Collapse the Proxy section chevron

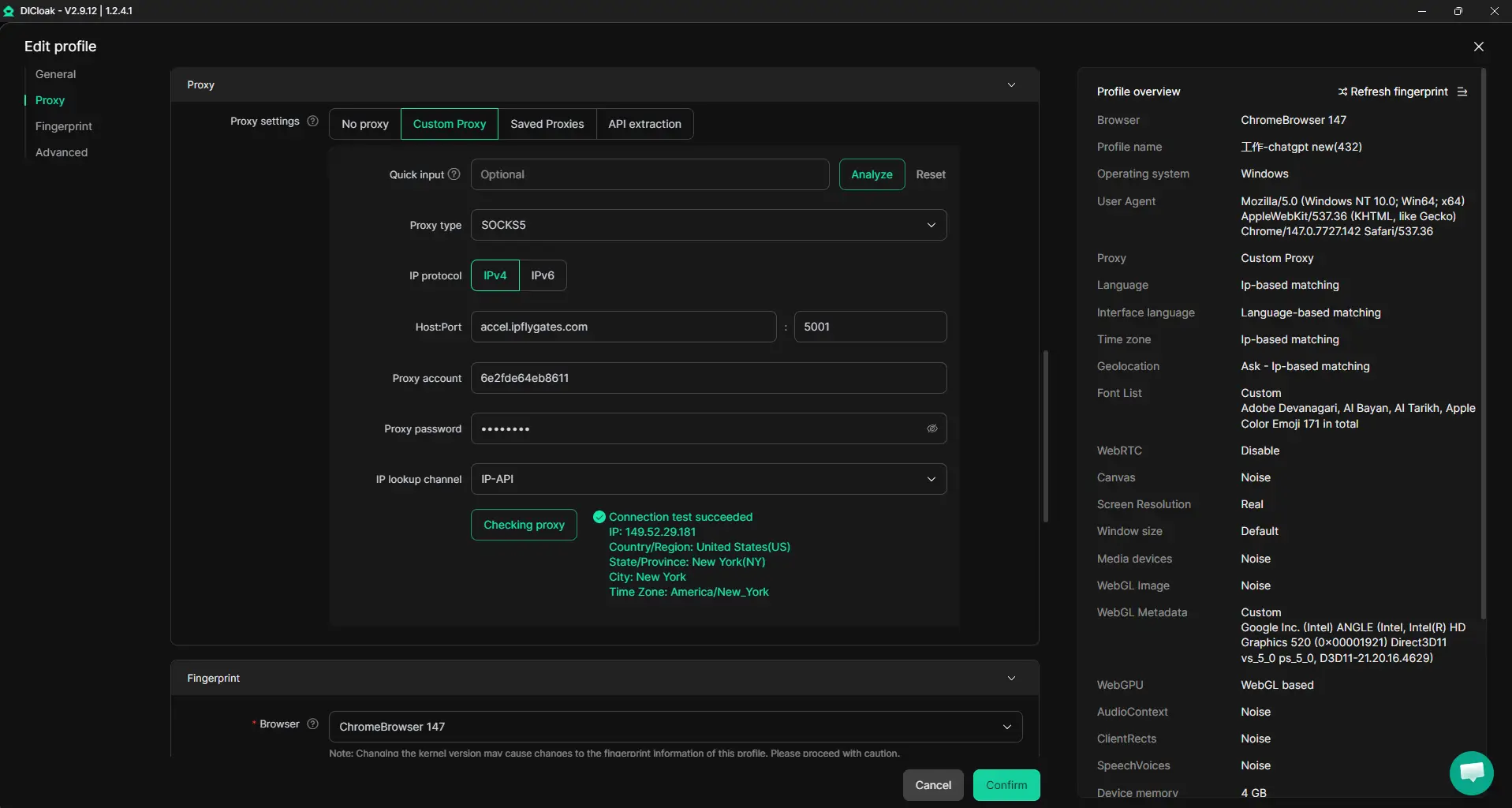1011,84
